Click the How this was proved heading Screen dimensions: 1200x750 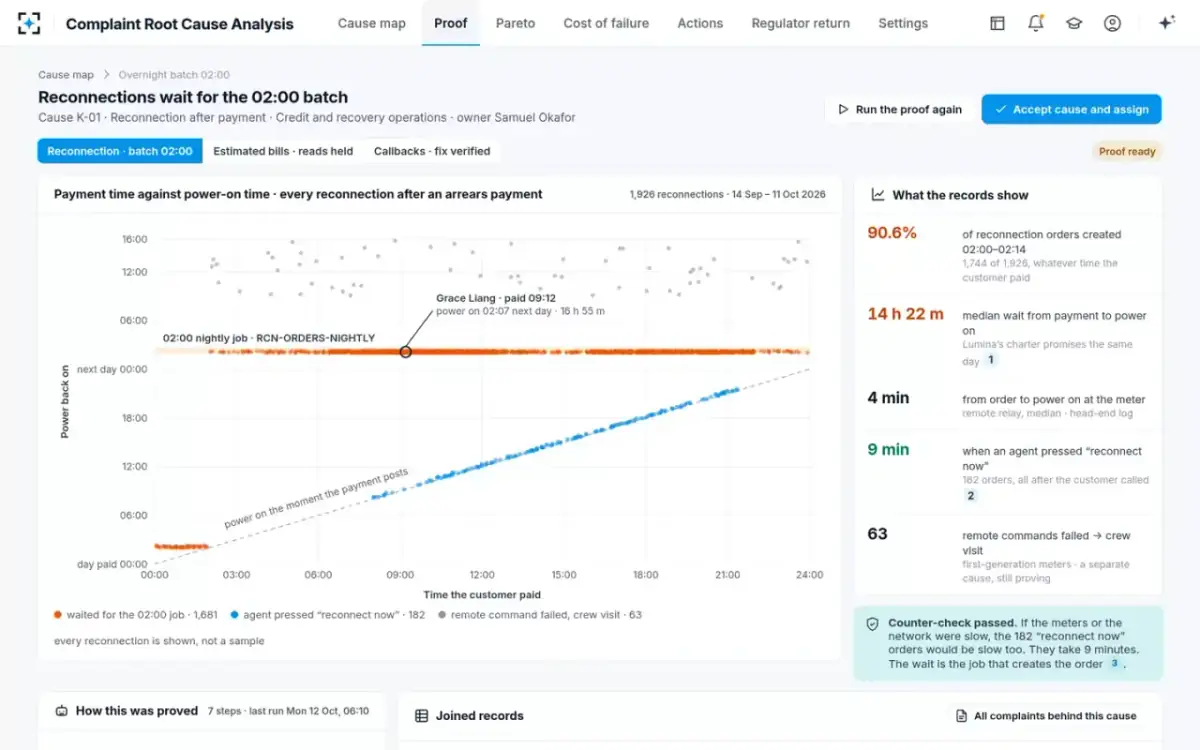[137, 711]
